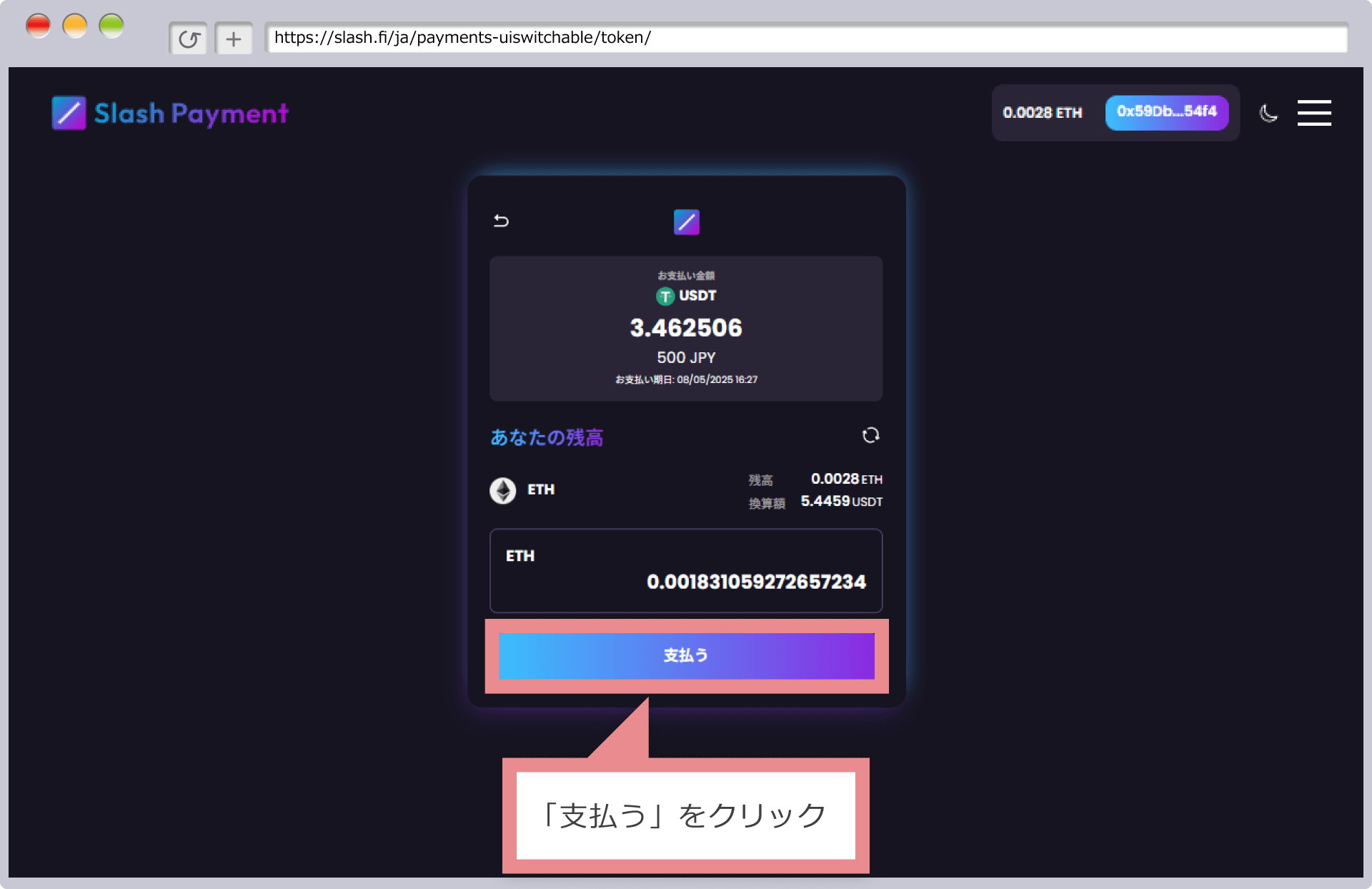Click the 3.462506 payment amount
The image size is (1372, 889).
[x=685, y=328]
